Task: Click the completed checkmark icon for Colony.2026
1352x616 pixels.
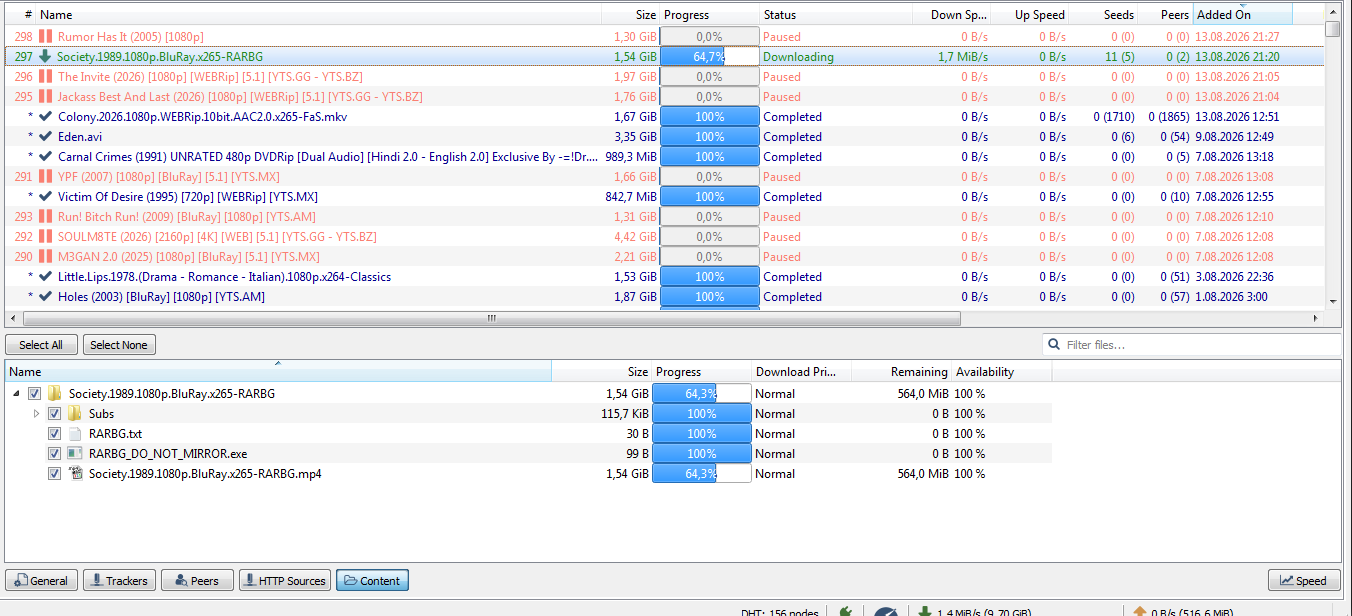Action: pyautogui.click(x=45, y=117)
